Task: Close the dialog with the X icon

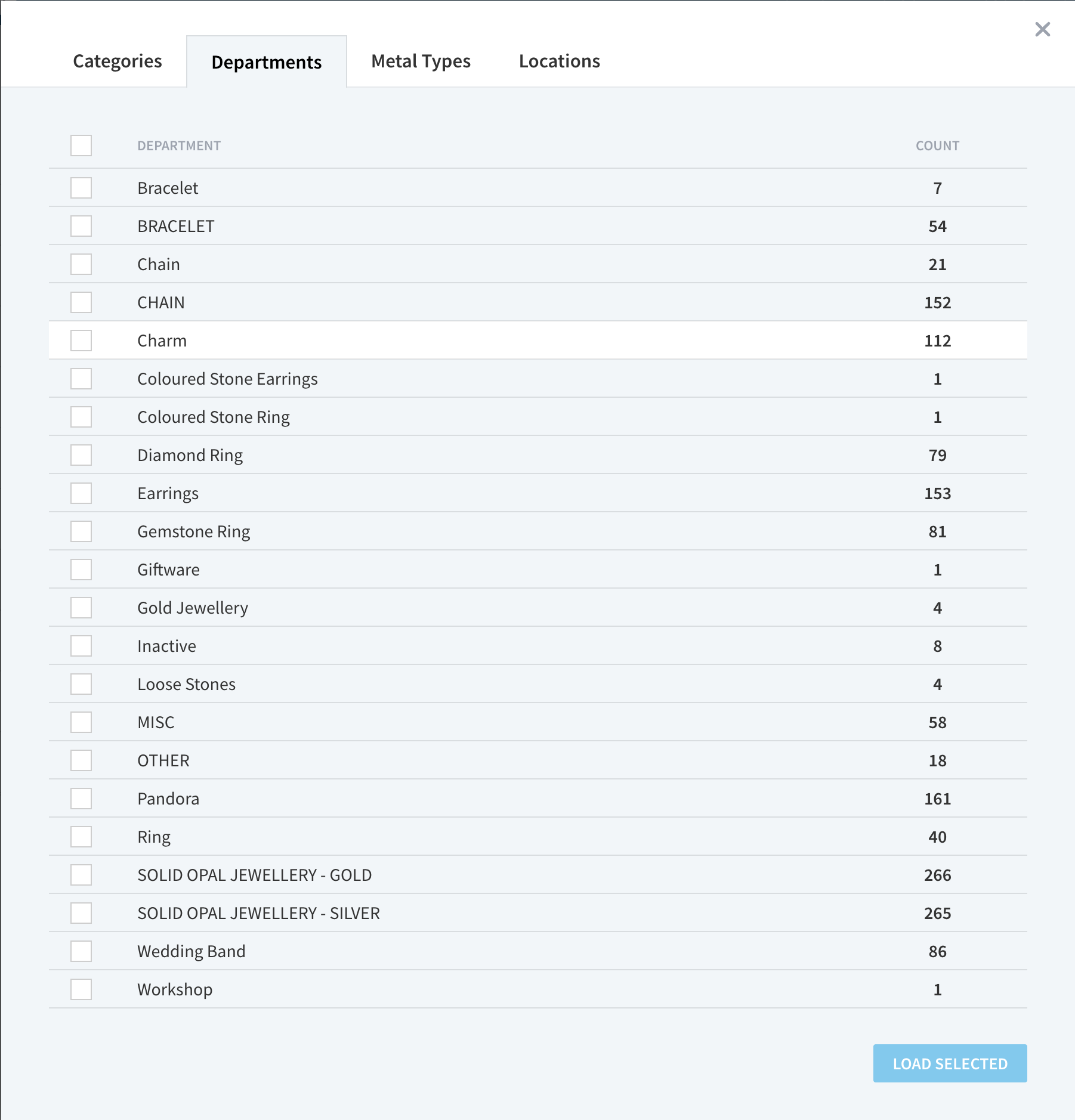Action: [1042, 29]
